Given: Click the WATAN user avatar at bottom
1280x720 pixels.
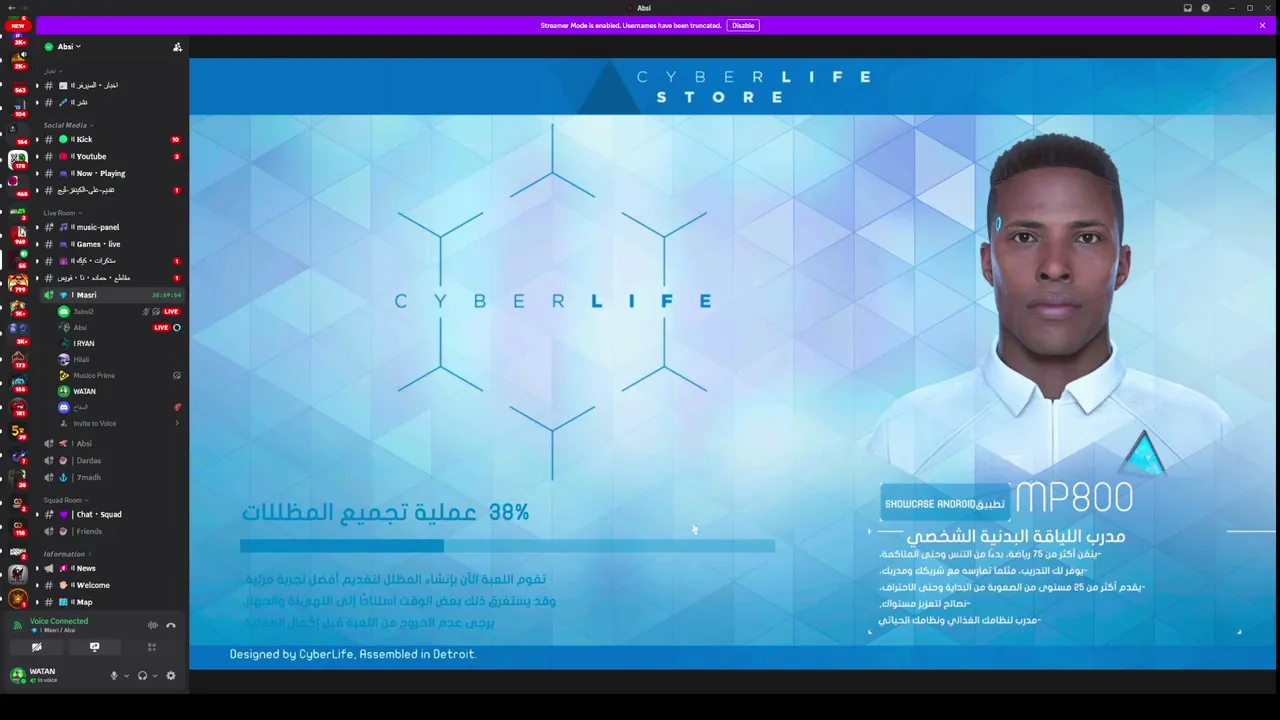Looking at the screenshot, I should (x=18, y=675).
